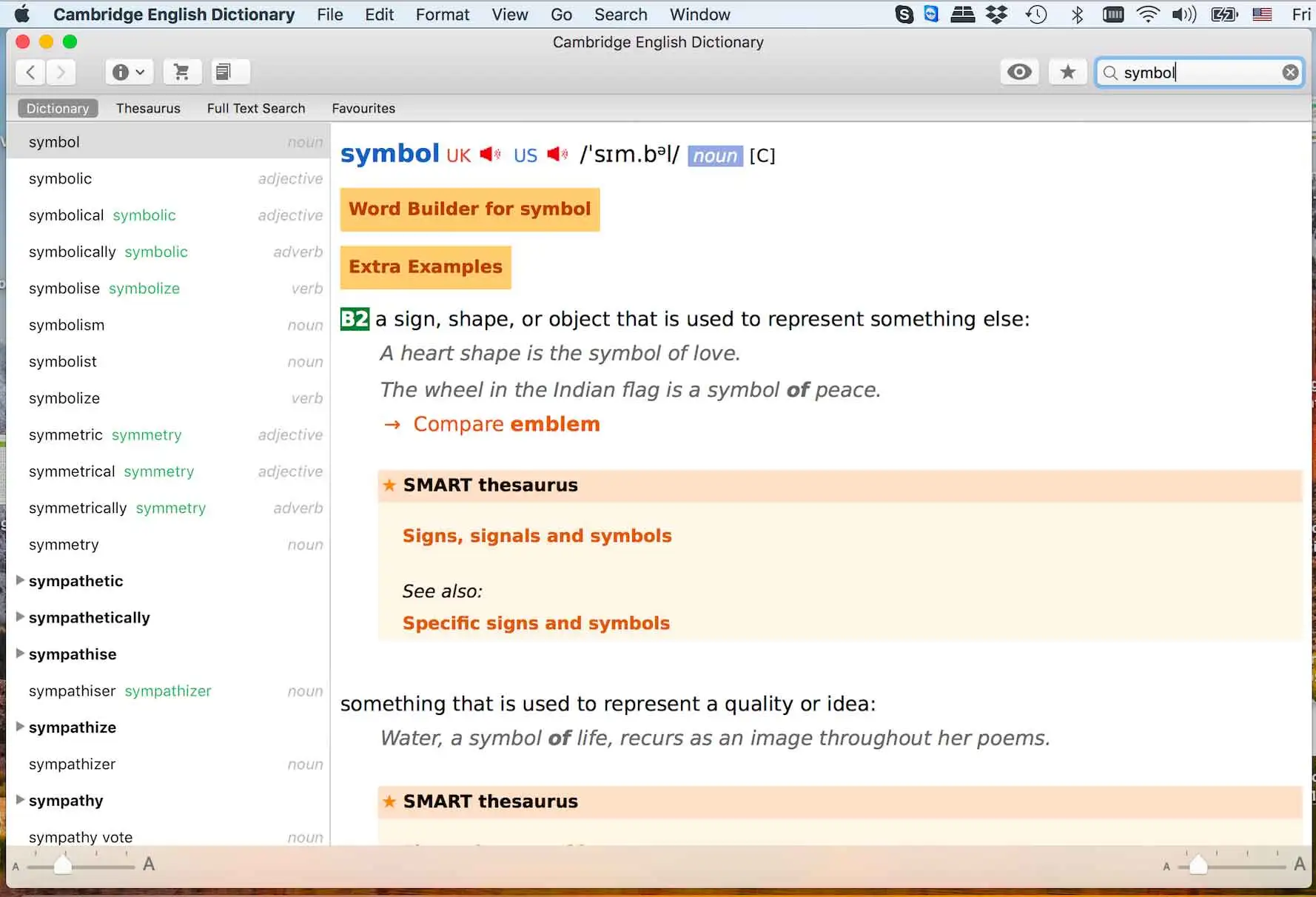Enable the eye preview icon
This screenshot has width=1316, height=897.
click(1019, 72)
